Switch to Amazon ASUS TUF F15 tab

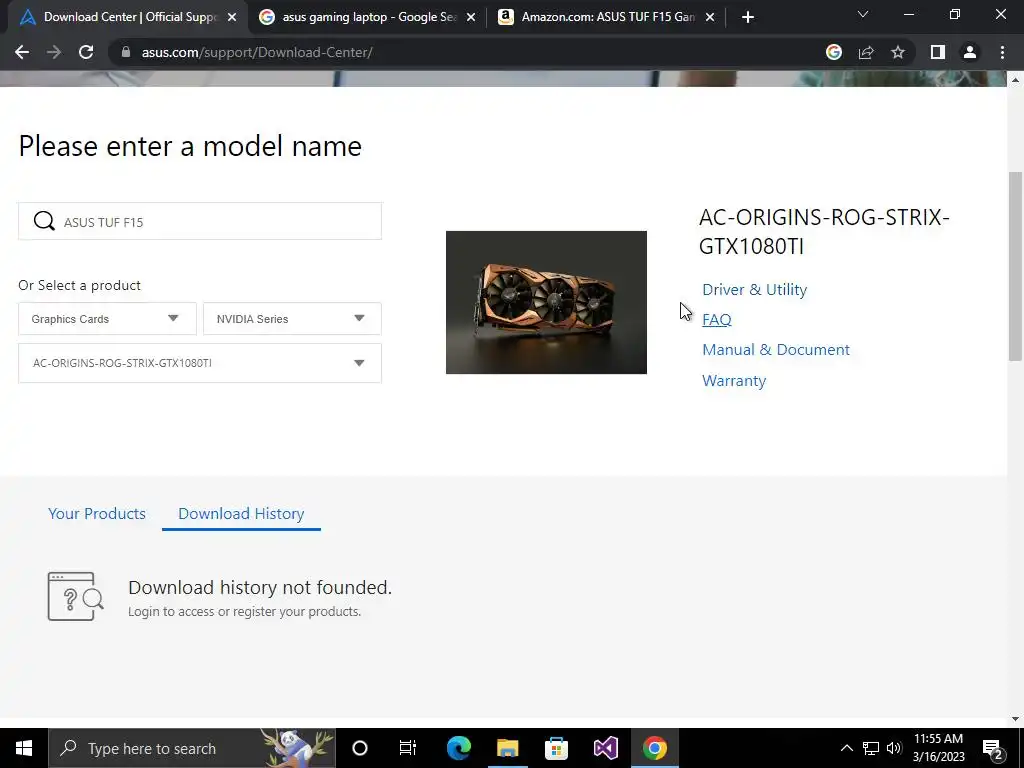click(608, 17)
